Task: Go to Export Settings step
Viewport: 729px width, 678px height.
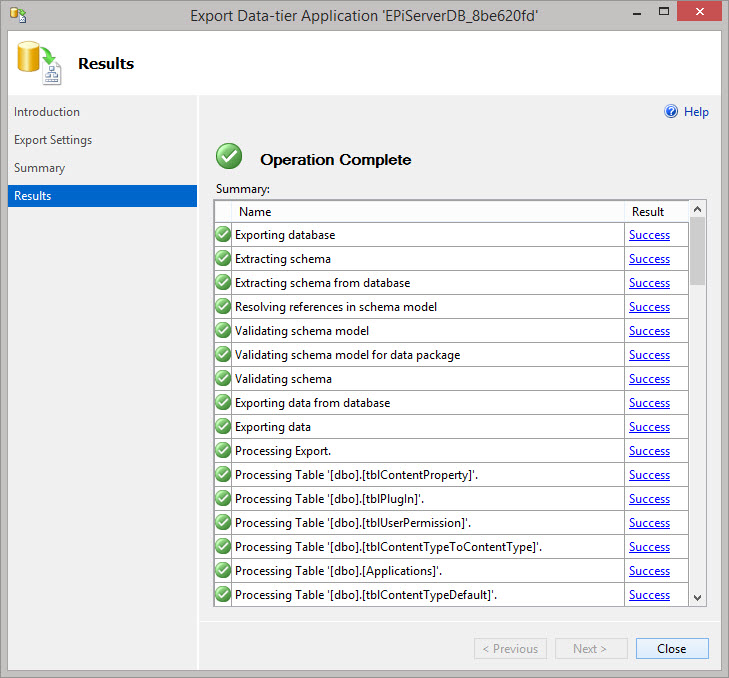Action: coord(53,140)
